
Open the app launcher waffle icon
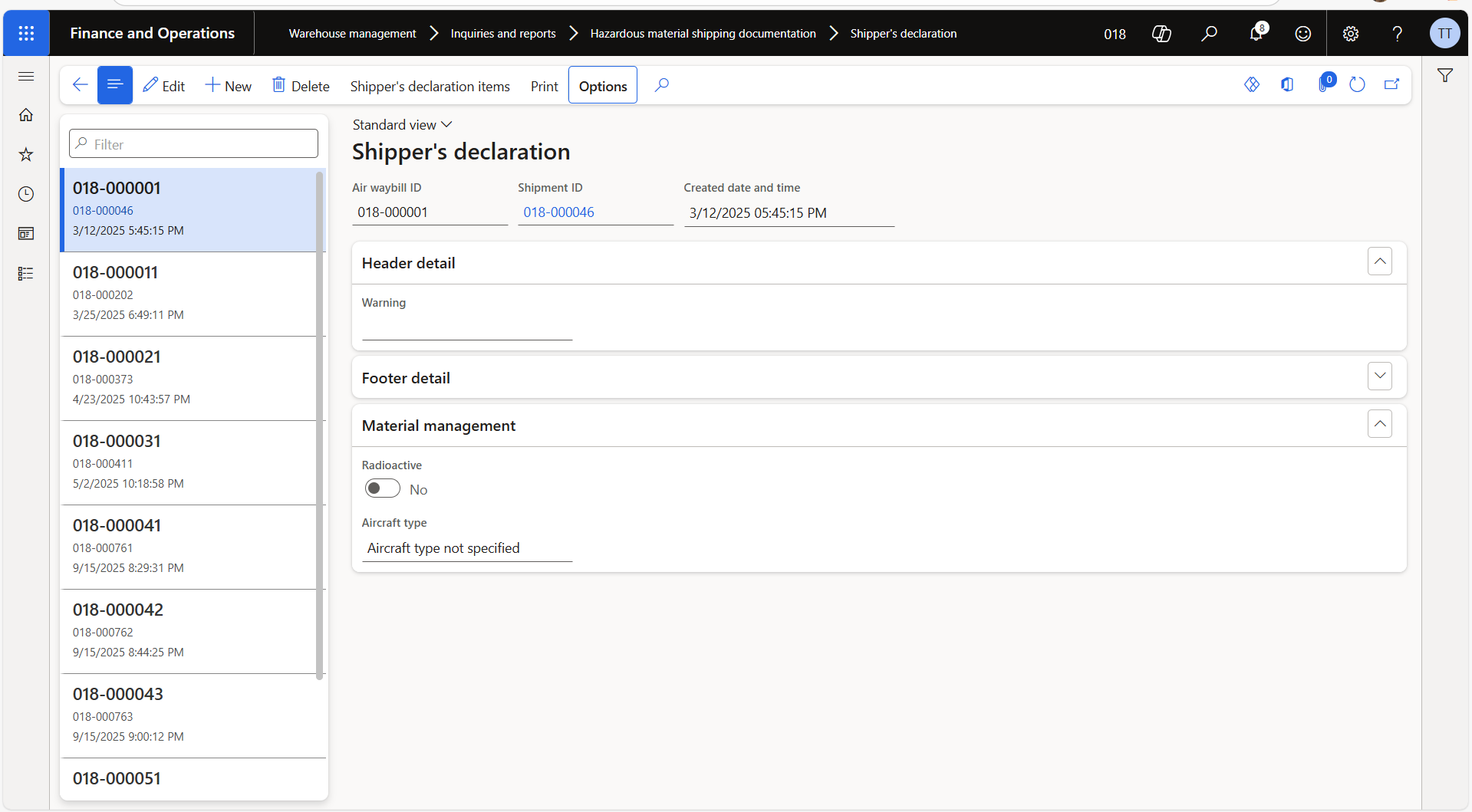pyautogui.click(x=26, y=33)
